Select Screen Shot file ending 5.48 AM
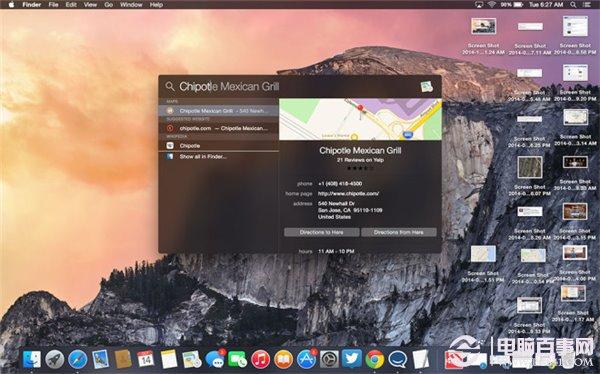Viewport: 600px width, 374px height. point(530,84)
